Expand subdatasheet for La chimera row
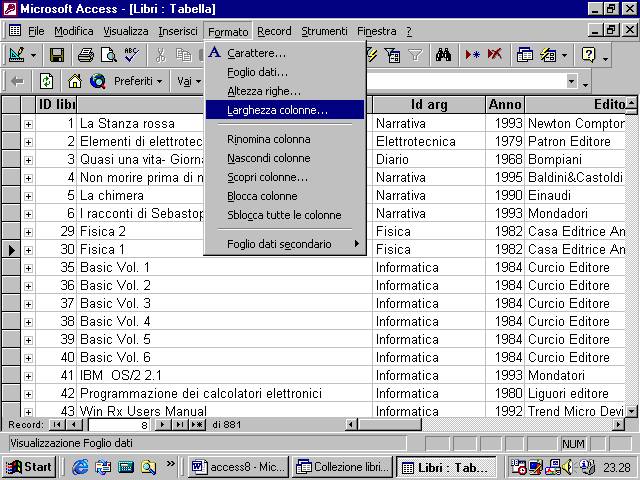 [x=28, y=196]
